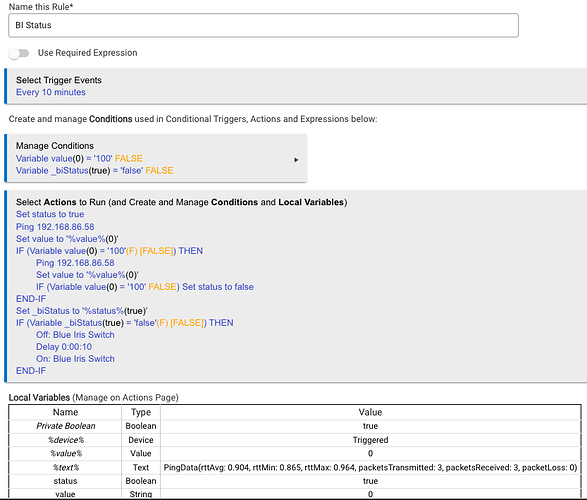587x500 pixels.
Task: Click the indented Set value to '%value%(0)' action
Action: (x=87, y=275)
